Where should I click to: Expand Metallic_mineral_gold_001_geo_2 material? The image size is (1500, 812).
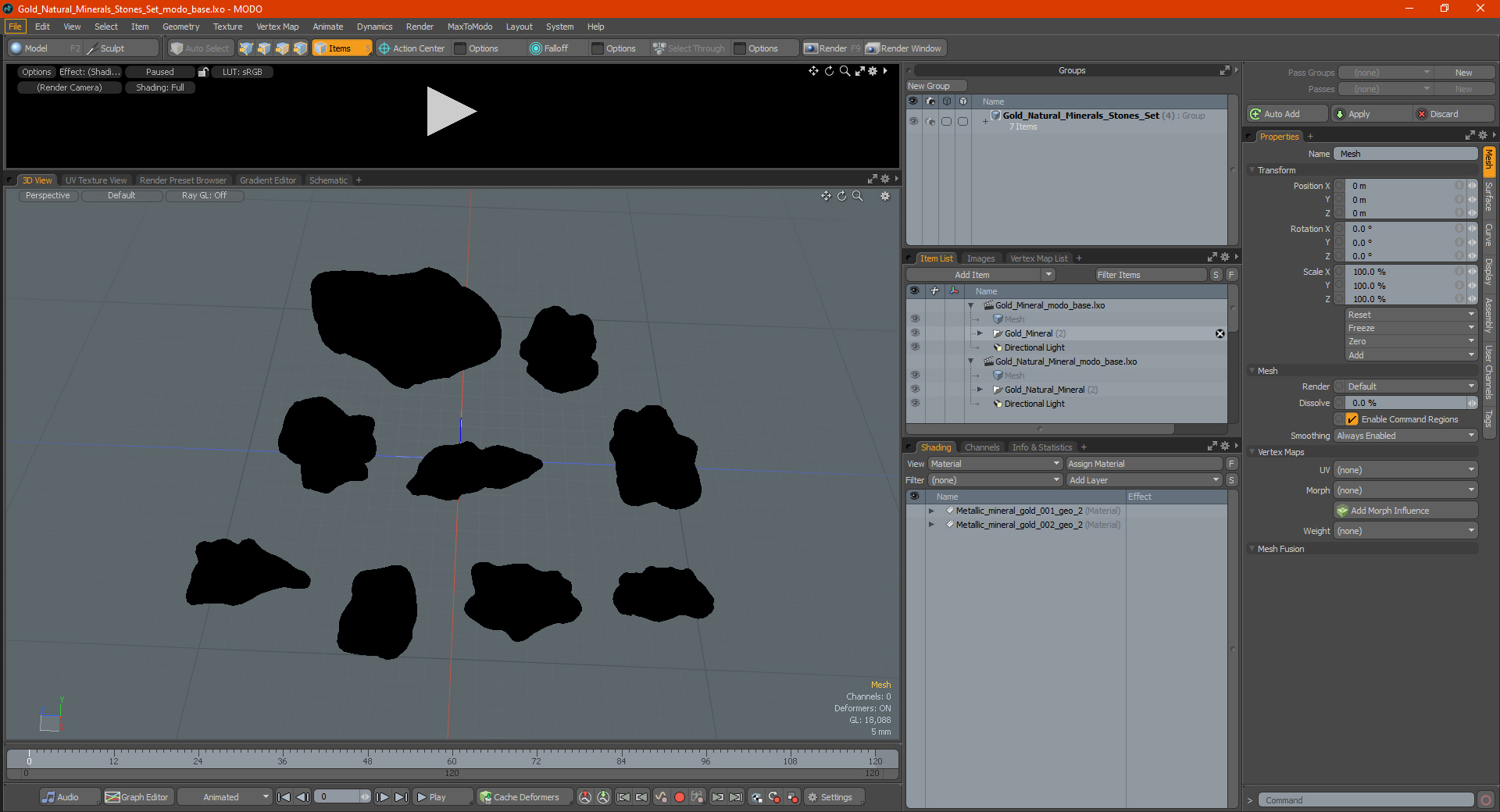coord(931,511)
